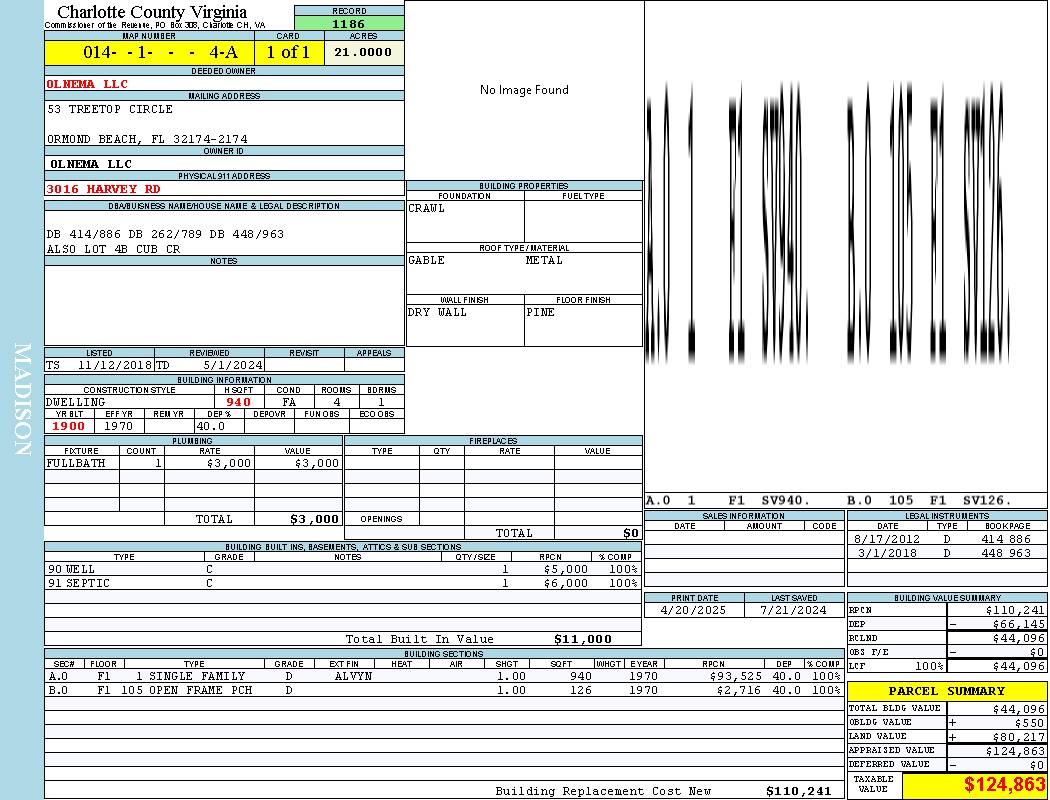
Task: Click book page 414 886
Action: click(1006, 539)
